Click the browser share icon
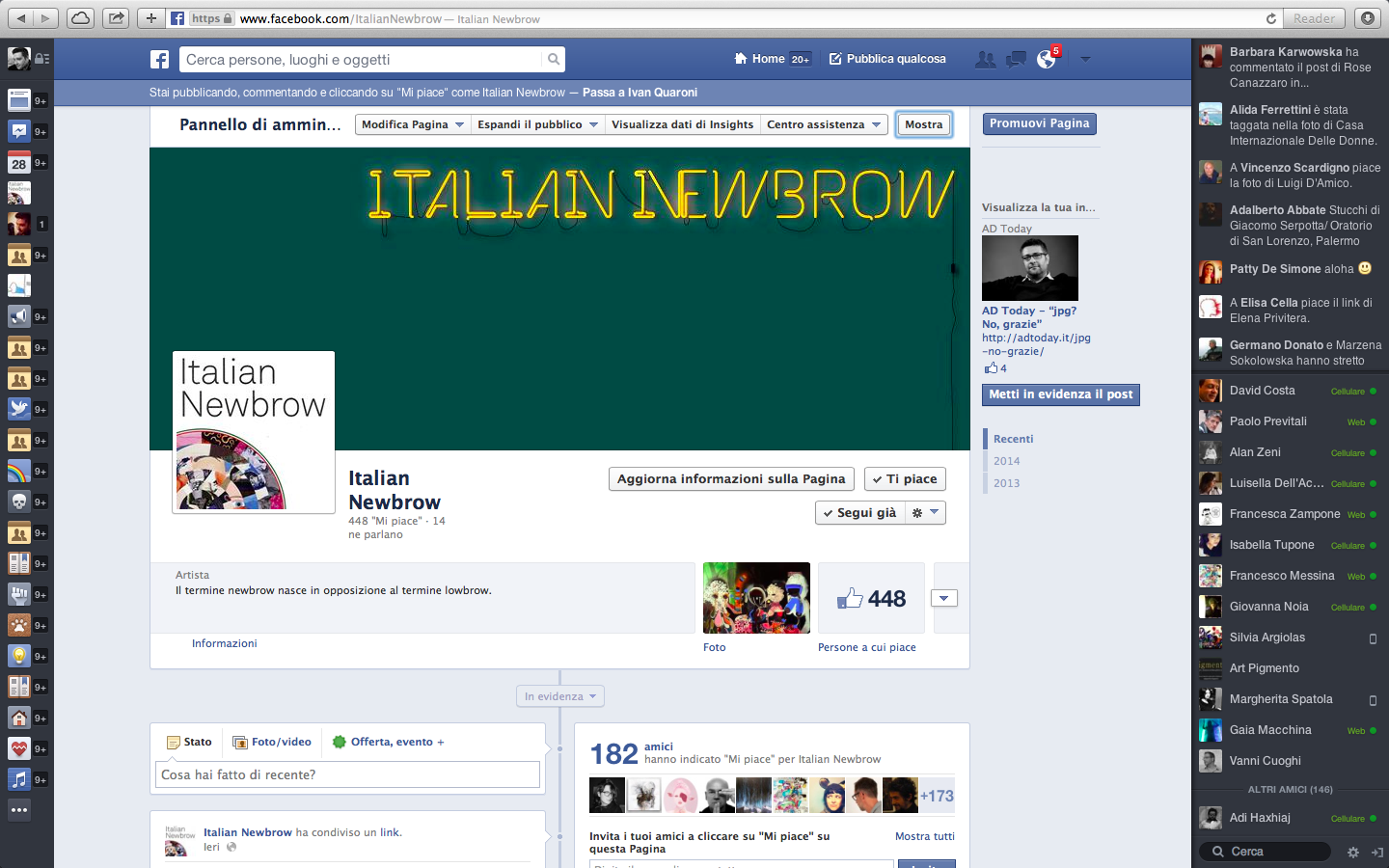 (116, 18)
